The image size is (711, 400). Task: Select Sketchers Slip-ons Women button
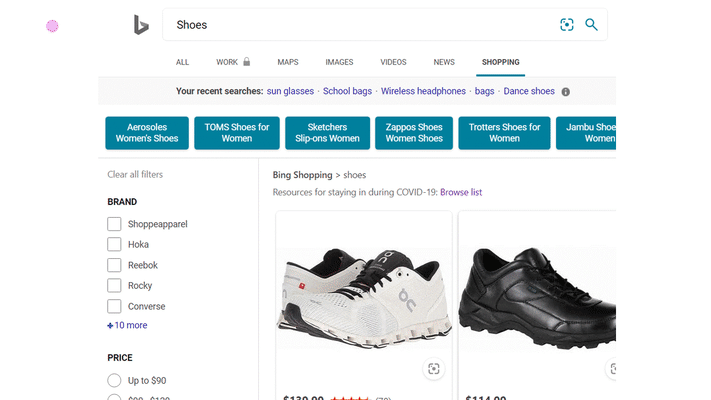327,133
